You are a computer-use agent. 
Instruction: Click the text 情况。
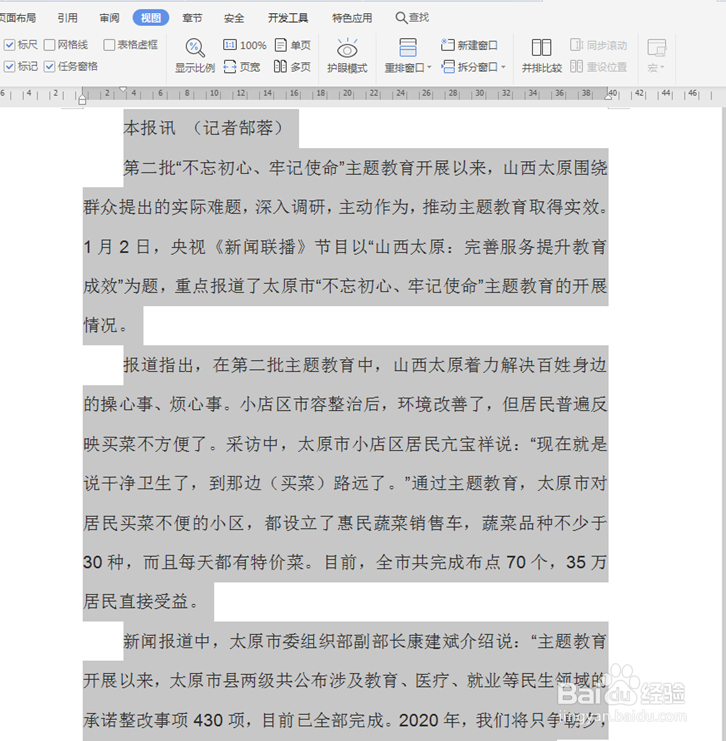click(105, 325)
